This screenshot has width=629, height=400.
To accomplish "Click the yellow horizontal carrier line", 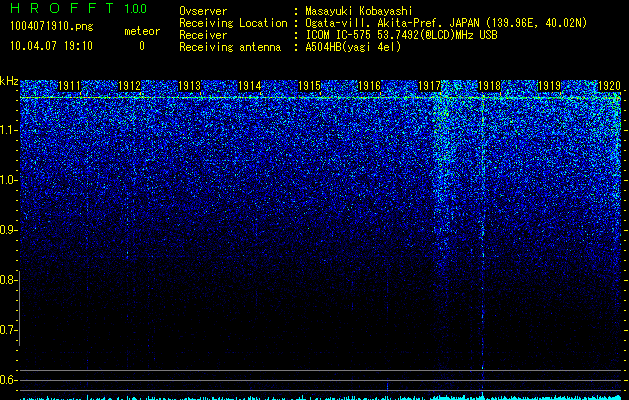I will coord(320,97).
